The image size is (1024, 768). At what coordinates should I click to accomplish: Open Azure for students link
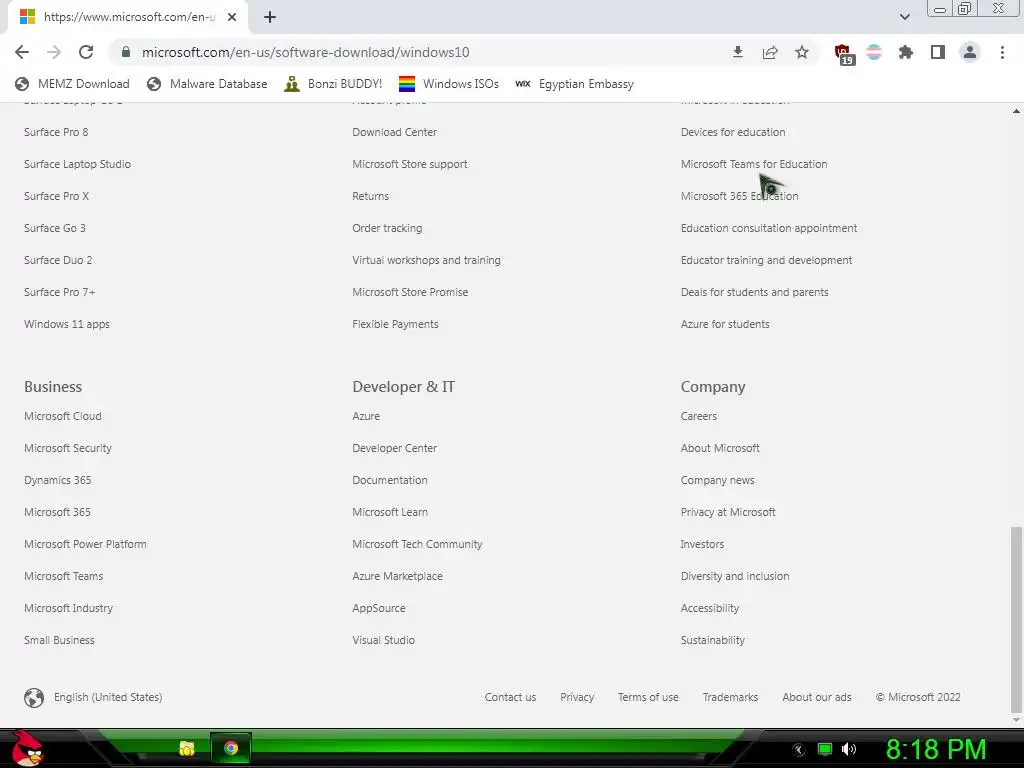(725, 324)
